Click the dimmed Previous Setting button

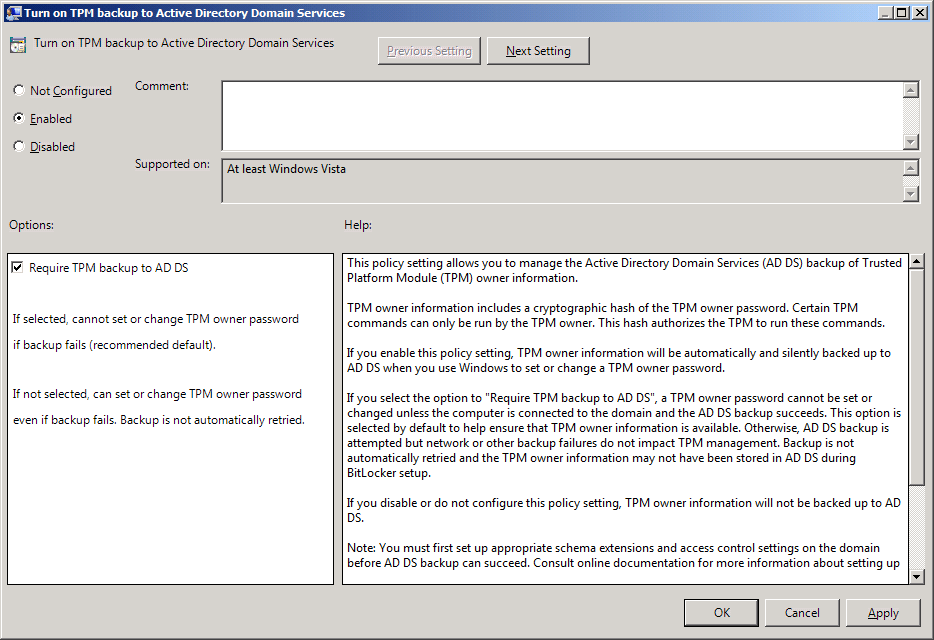429,50
